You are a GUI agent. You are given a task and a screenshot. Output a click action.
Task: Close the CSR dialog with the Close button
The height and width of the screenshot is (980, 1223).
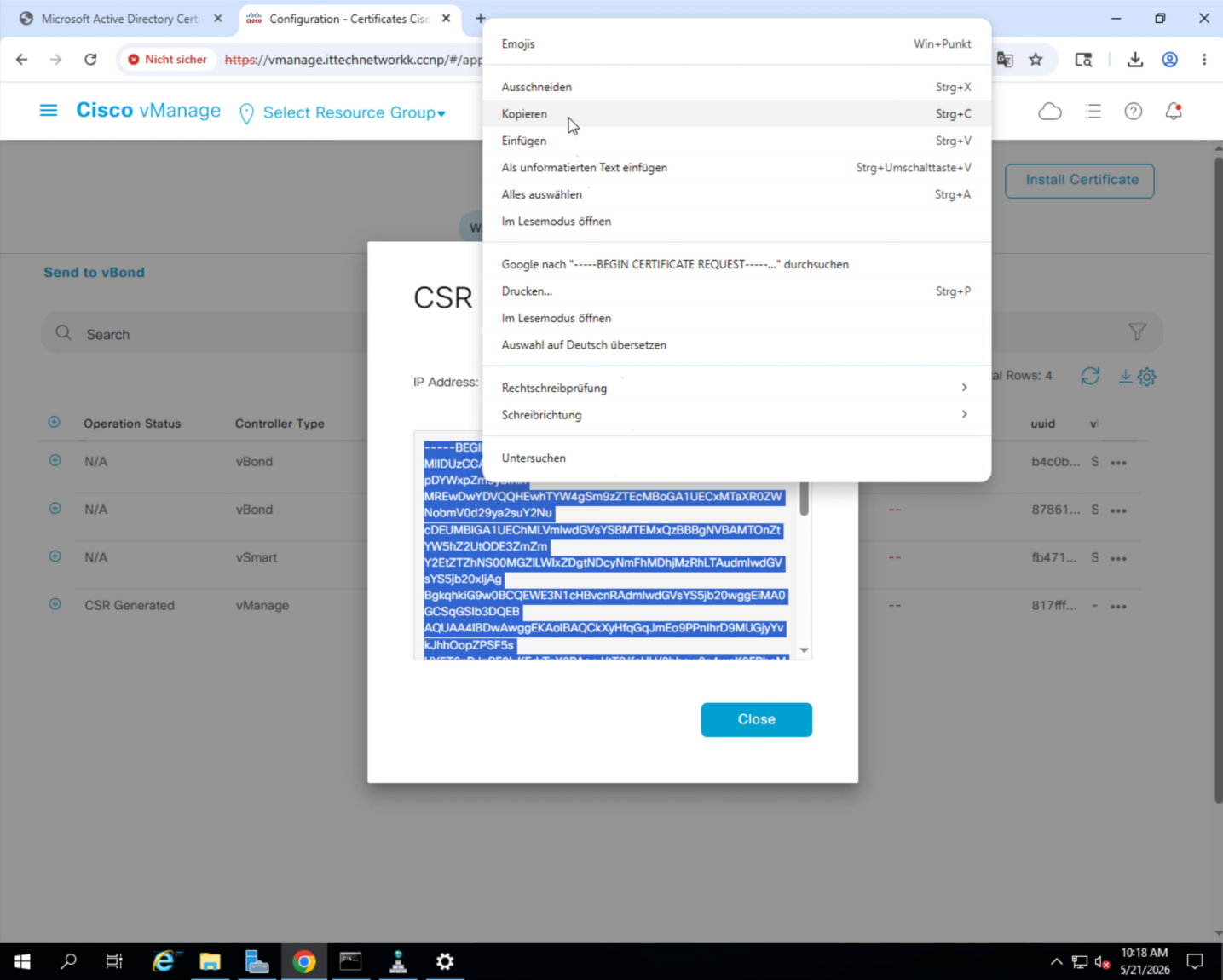[756, 719]
